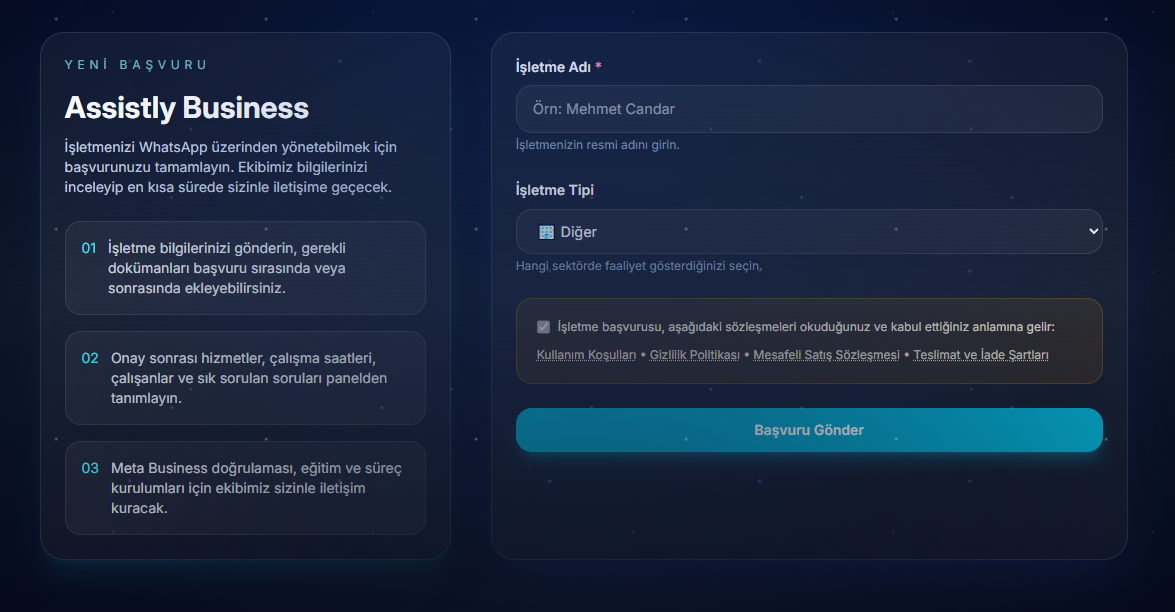The width and height of the screenshot is (1175, 612).
Task: Open the Gizlilik Politikası link
Action: [694, 355]
